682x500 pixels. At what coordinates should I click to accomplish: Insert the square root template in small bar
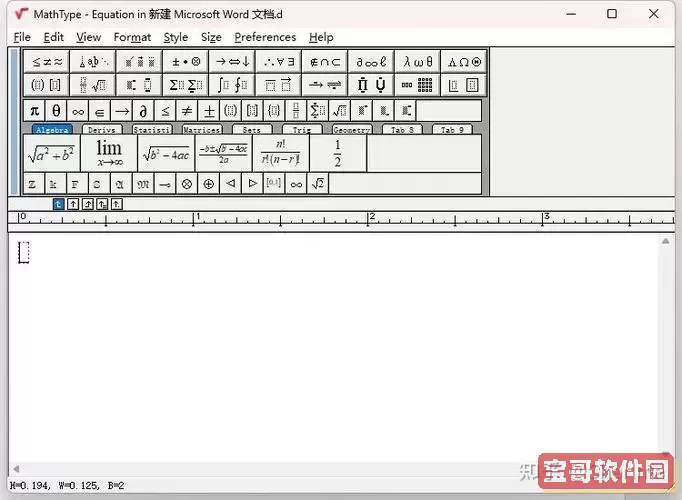pyautogui.click(x=340, y=111)
